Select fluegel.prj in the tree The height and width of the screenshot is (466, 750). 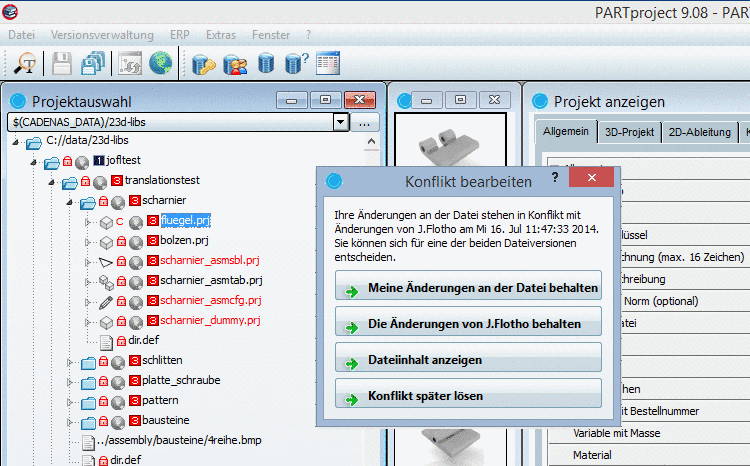pos(186,220)
